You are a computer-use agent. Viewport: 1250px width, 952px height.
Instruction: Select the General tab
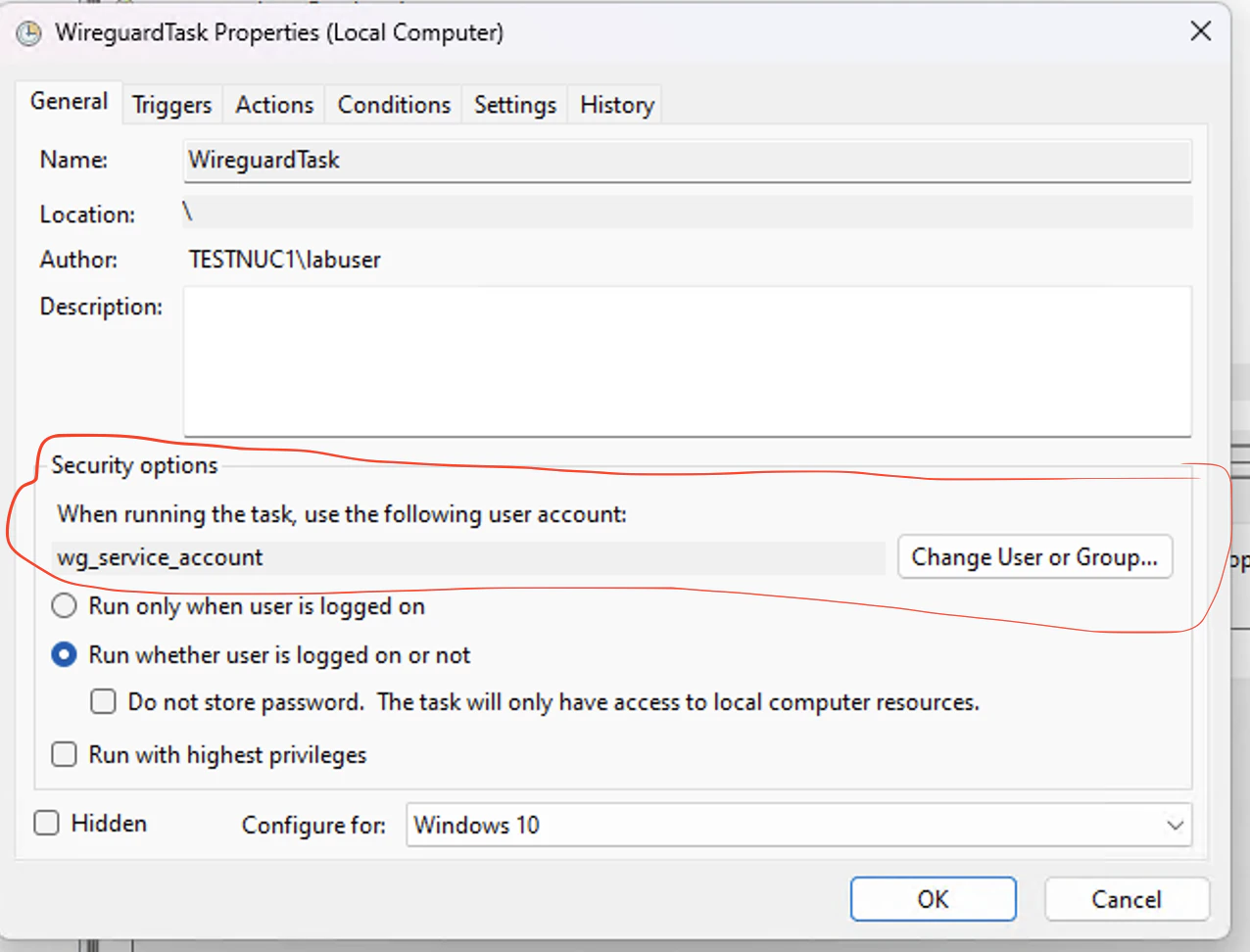pos(69,101)
